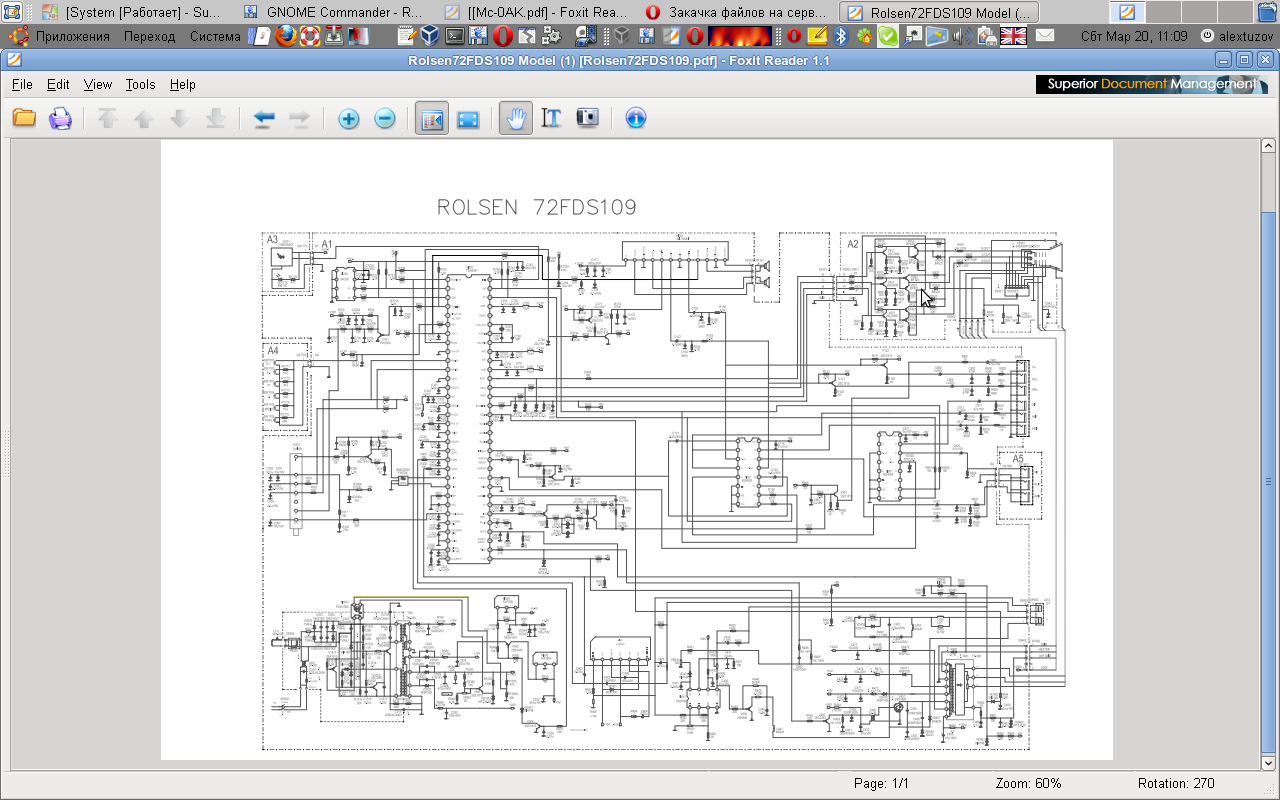Open the text editor notepad launcher
The image size is (1280, 800).
407,36
